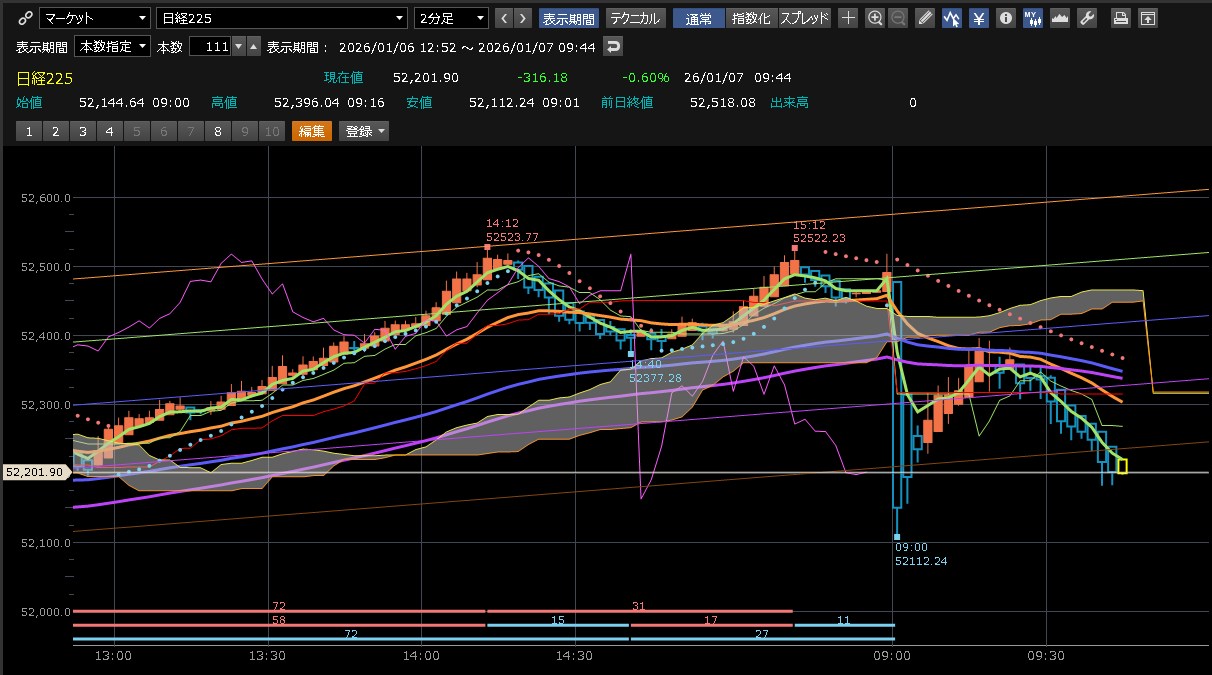Screen dimensions: 1212x675
Task: Click the テクニカル button
Action: 634,18
